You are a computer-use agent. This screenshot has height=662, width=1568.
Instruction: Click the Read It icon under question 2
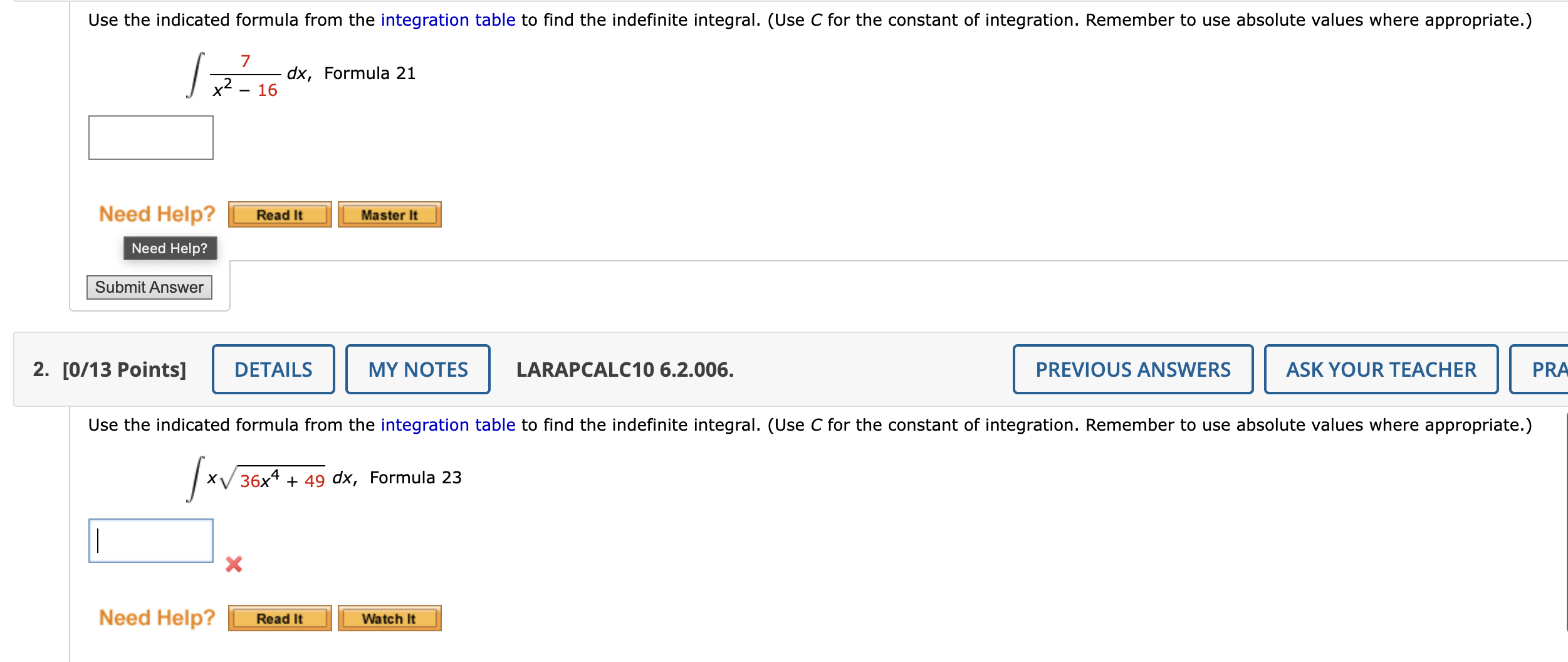click(280, 618)
